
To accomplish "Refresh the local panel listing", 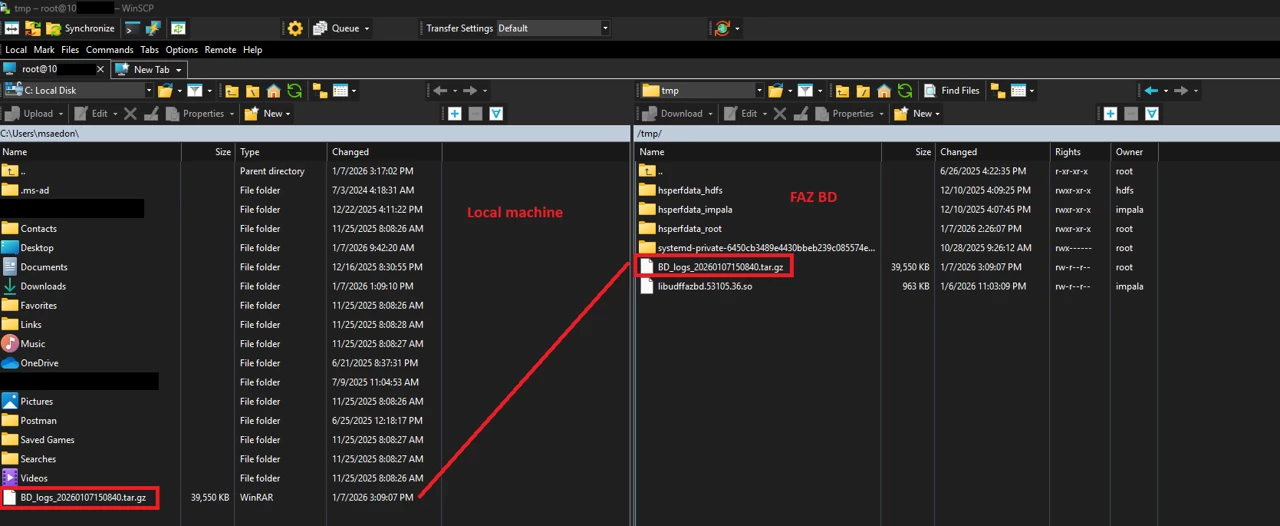I will [x=294, y=90].
